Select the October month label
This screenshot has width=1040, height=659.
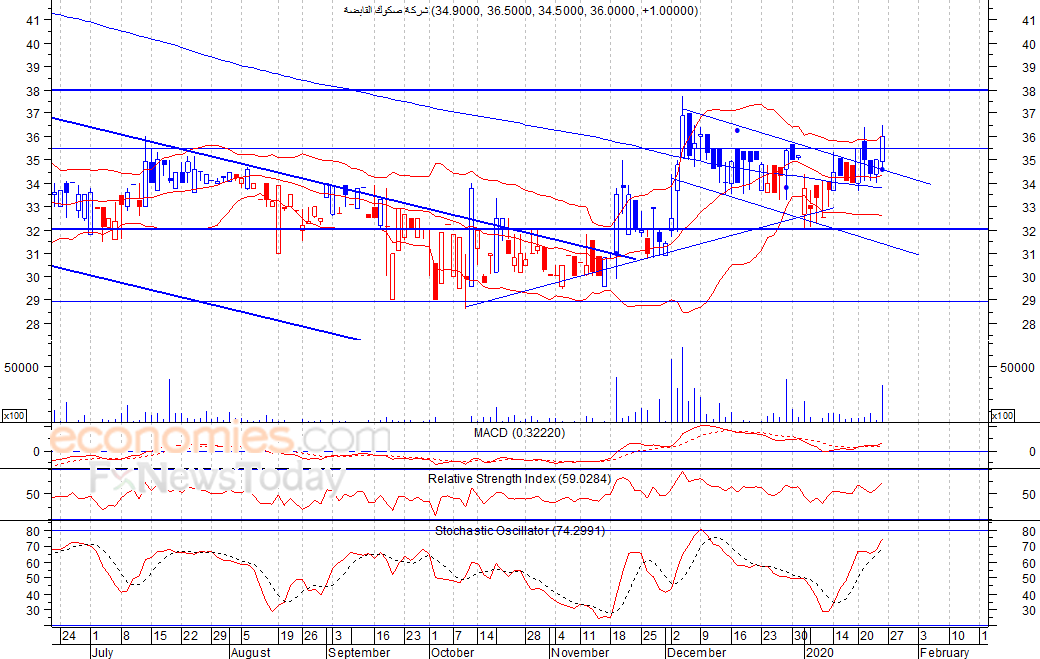click(x=452, y=652)
